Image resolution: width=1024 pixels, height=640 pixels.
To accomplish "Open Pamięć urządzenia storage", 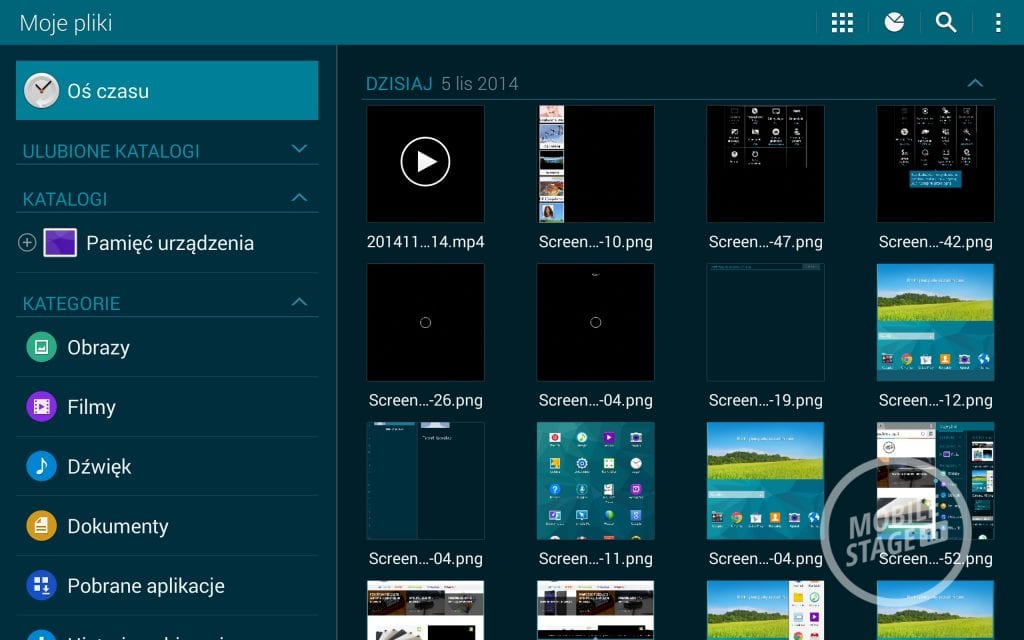I will (167, 243).
